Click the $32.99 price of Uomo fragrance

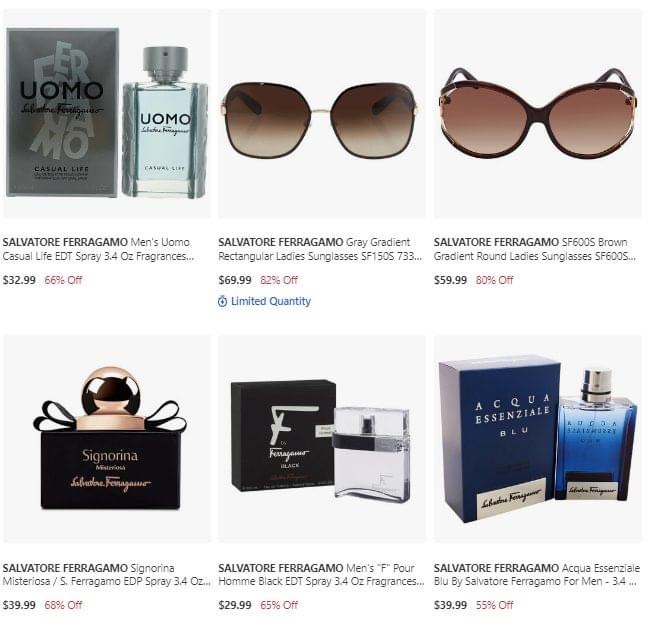(19, 280)
